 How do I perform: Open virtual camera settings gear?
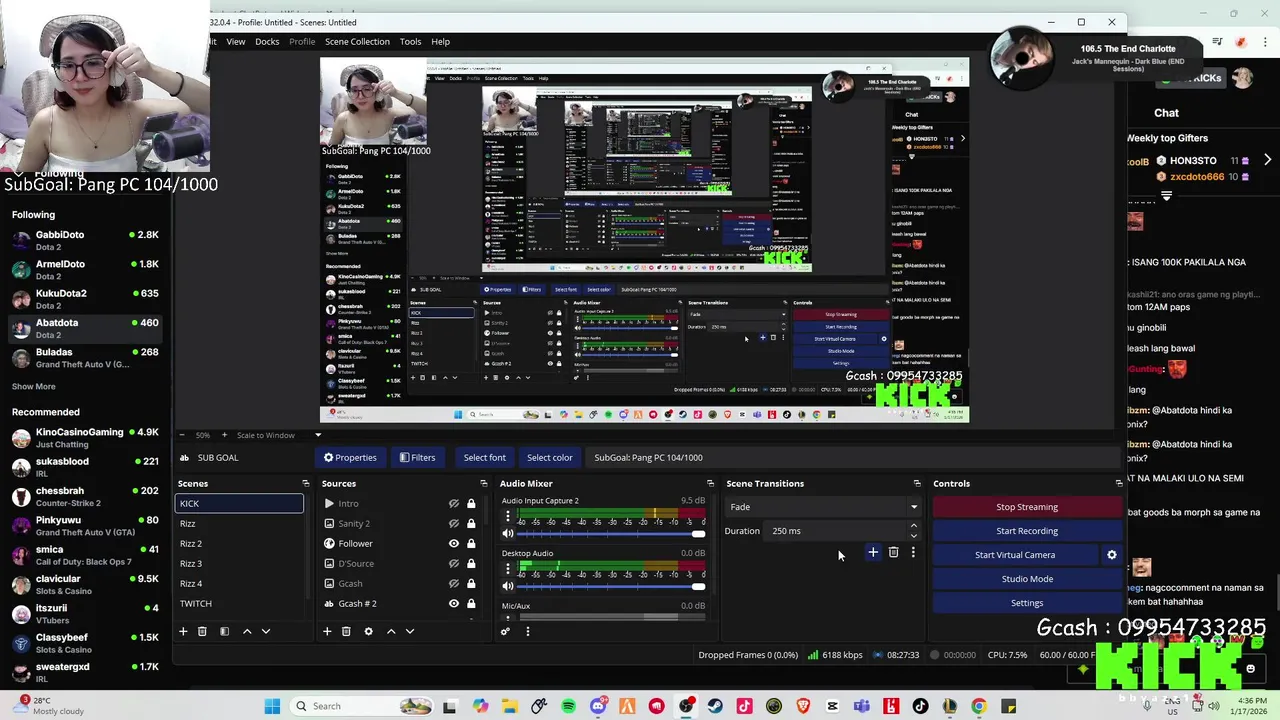pyautogui.click(x=1111, y=555)
